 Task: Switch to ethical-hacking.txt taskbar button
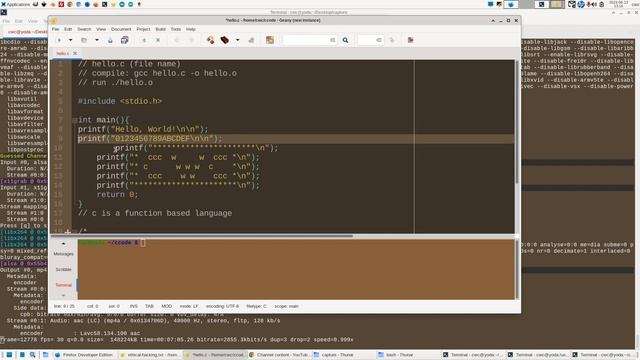(x=149, y=355)
